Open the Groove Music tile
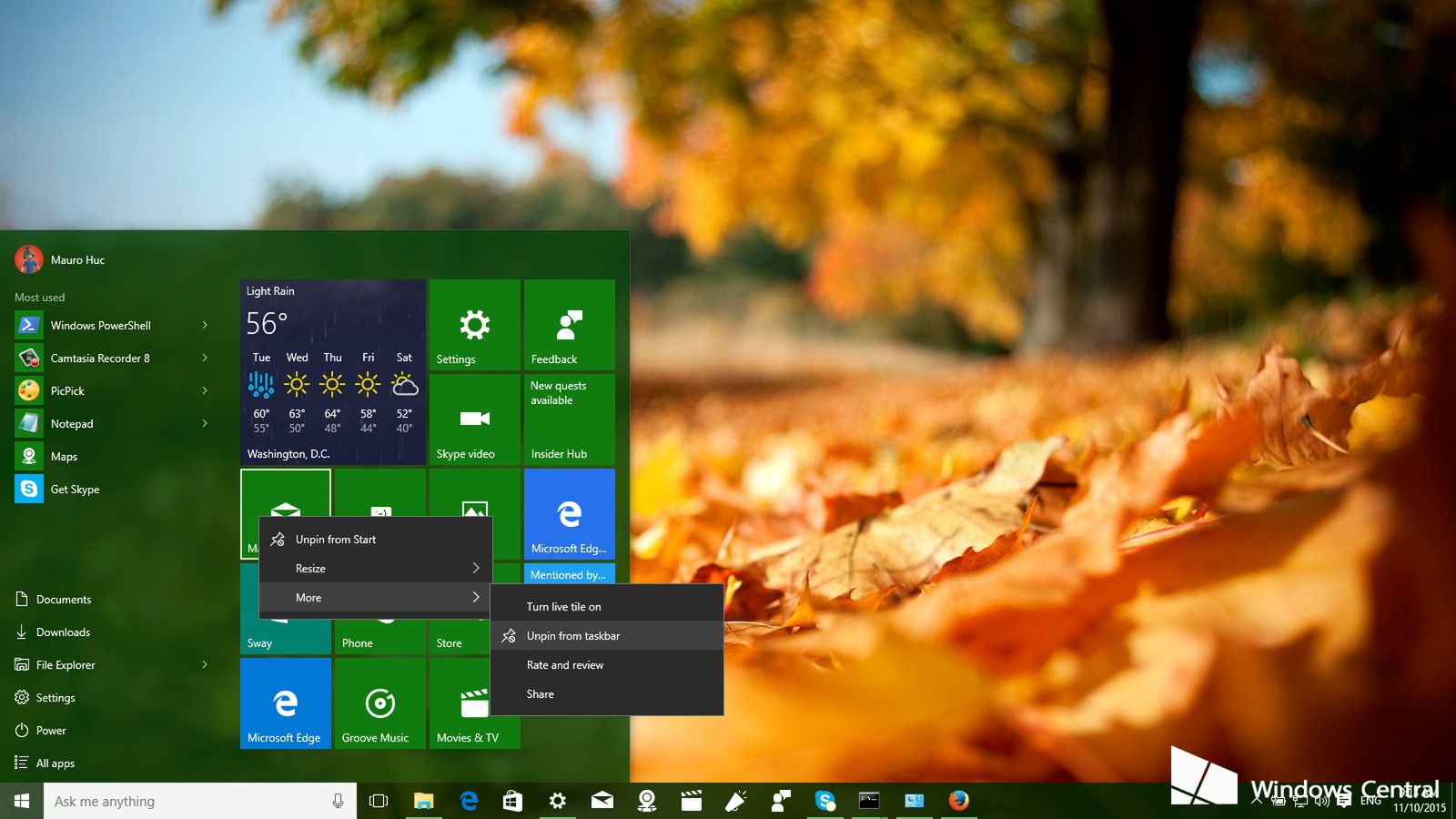This screenshot has width=1456, height=819. (x=379, y=703)
